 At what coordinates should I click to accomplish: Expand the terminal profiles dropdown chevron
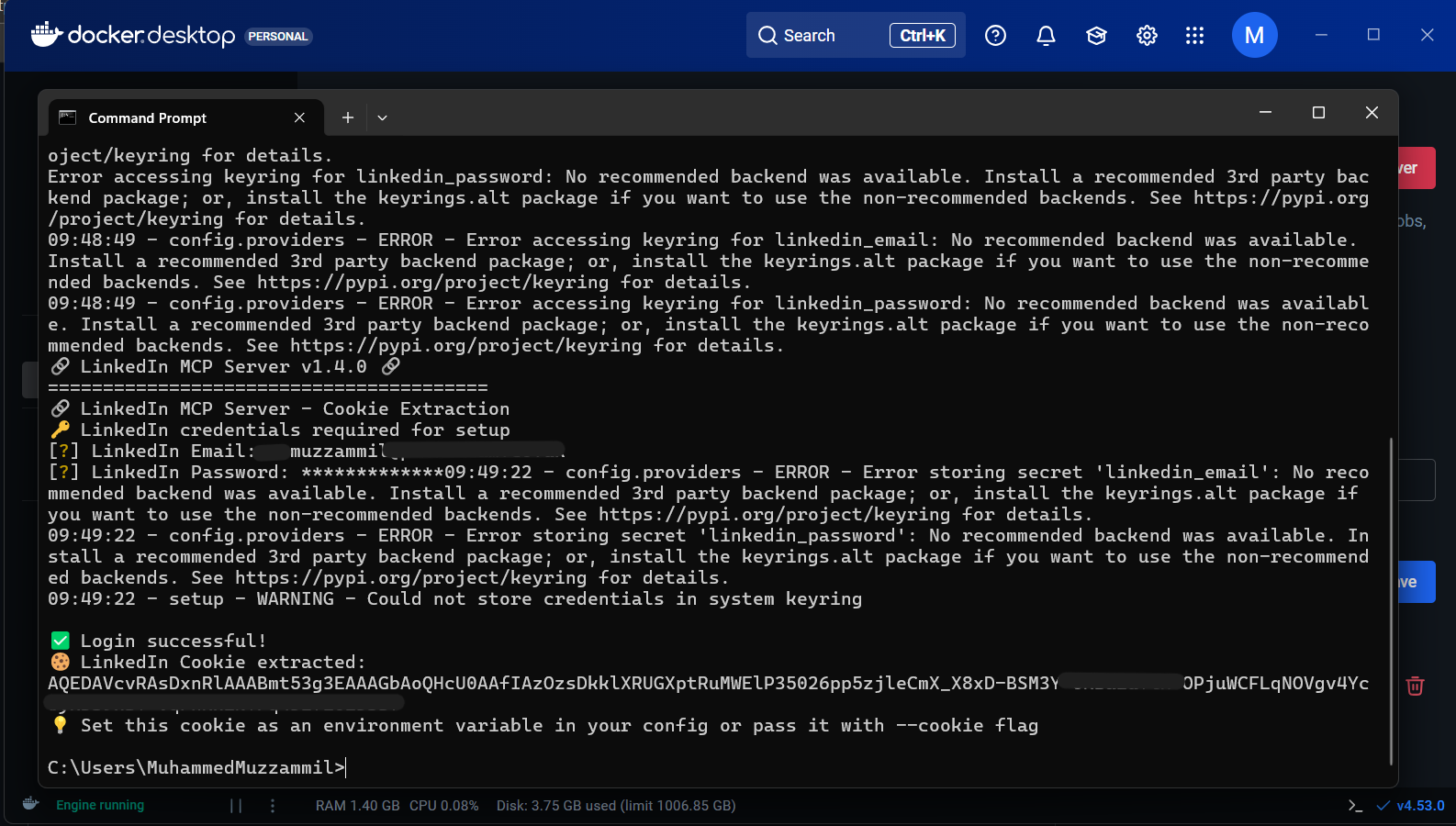[x=382, y=117]
